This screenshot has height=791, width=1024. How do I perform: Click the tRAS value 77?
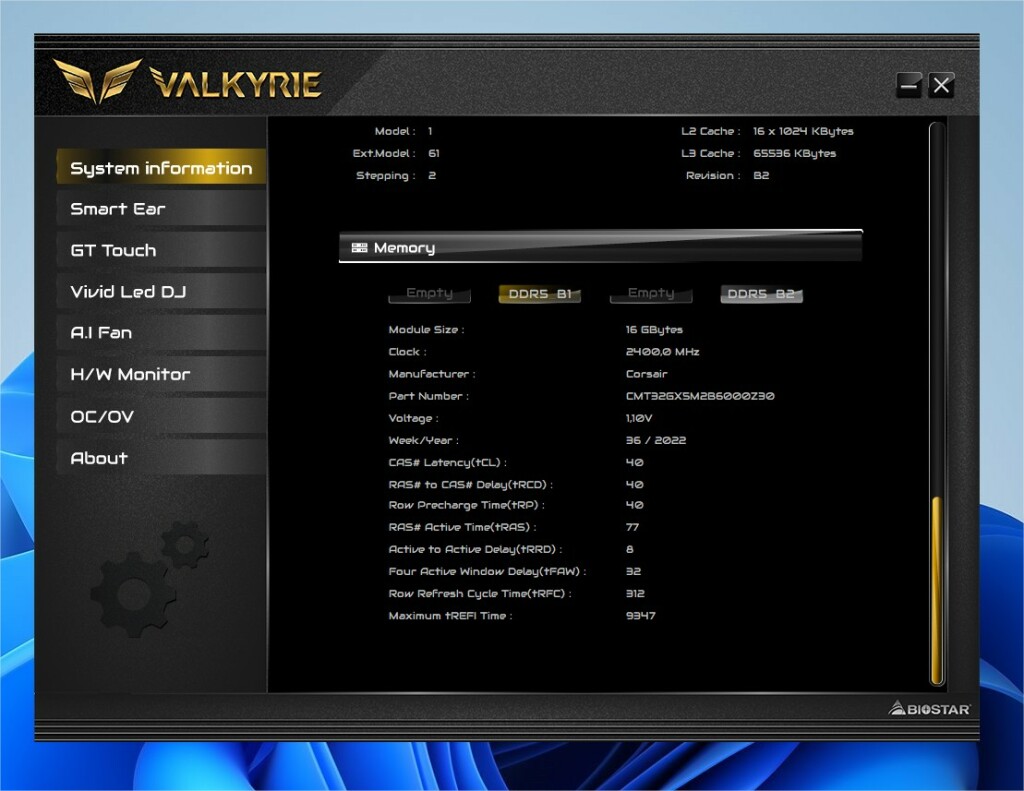tap(632, 527)
